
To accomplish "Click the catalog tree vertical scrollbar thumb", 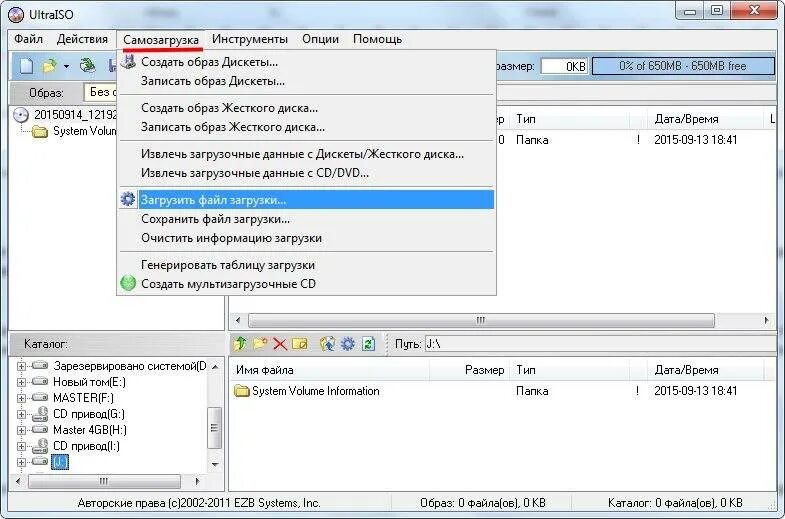I will pyautogui.click(x=215, y=428).
